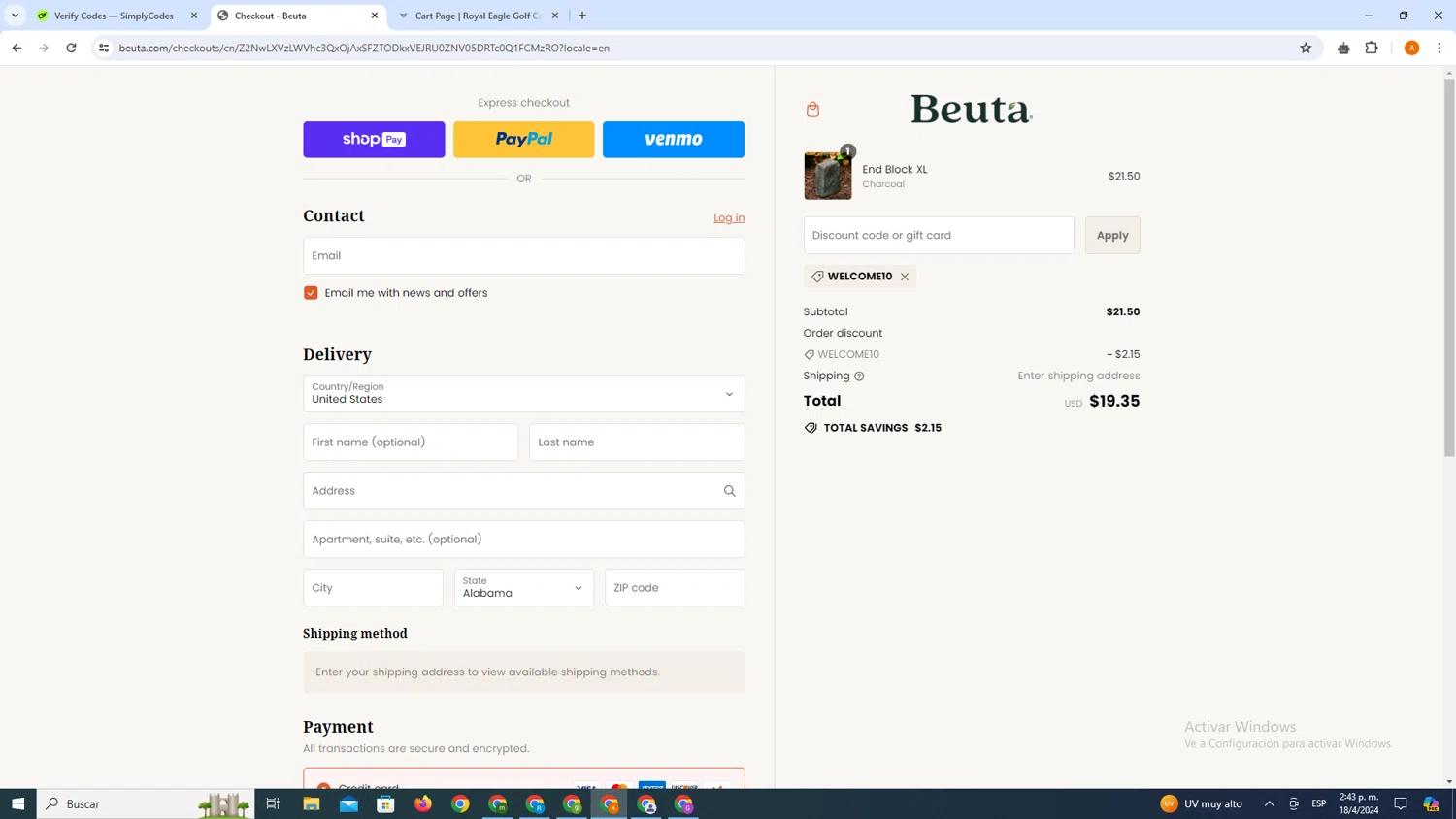1456x819 pixels.
Task: Apply the discount code
Action: (1112, 236)
